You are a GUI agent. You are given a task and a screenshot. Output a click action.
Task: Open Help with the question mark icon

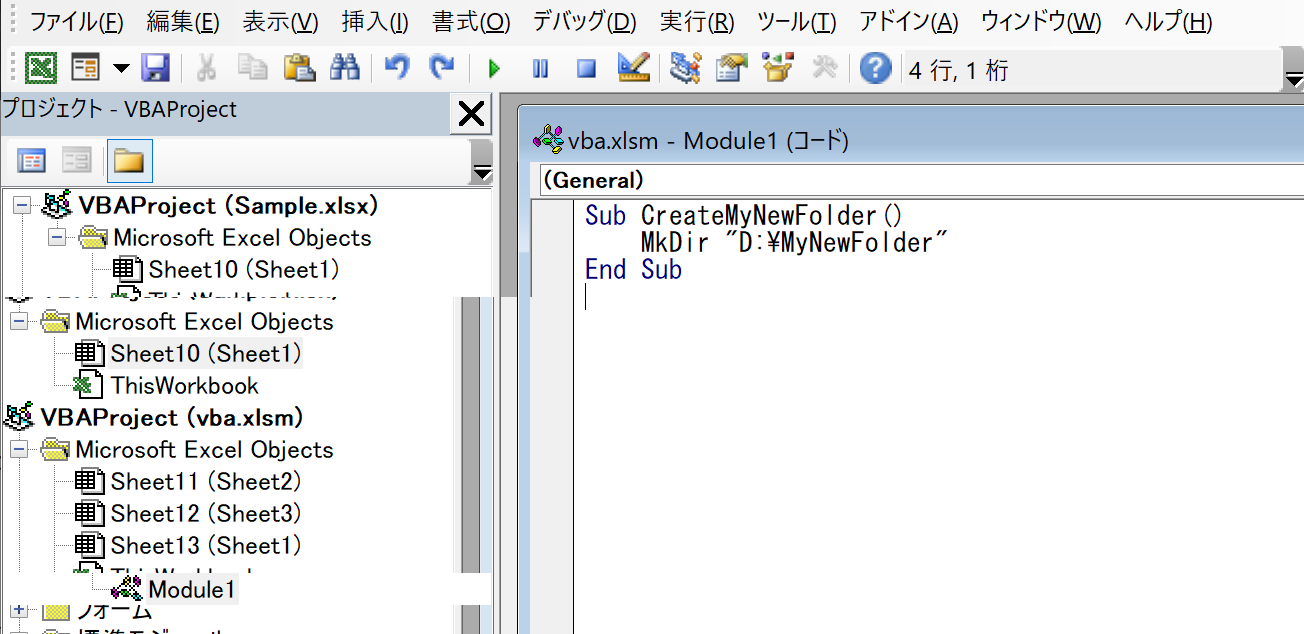coord(875,69)
